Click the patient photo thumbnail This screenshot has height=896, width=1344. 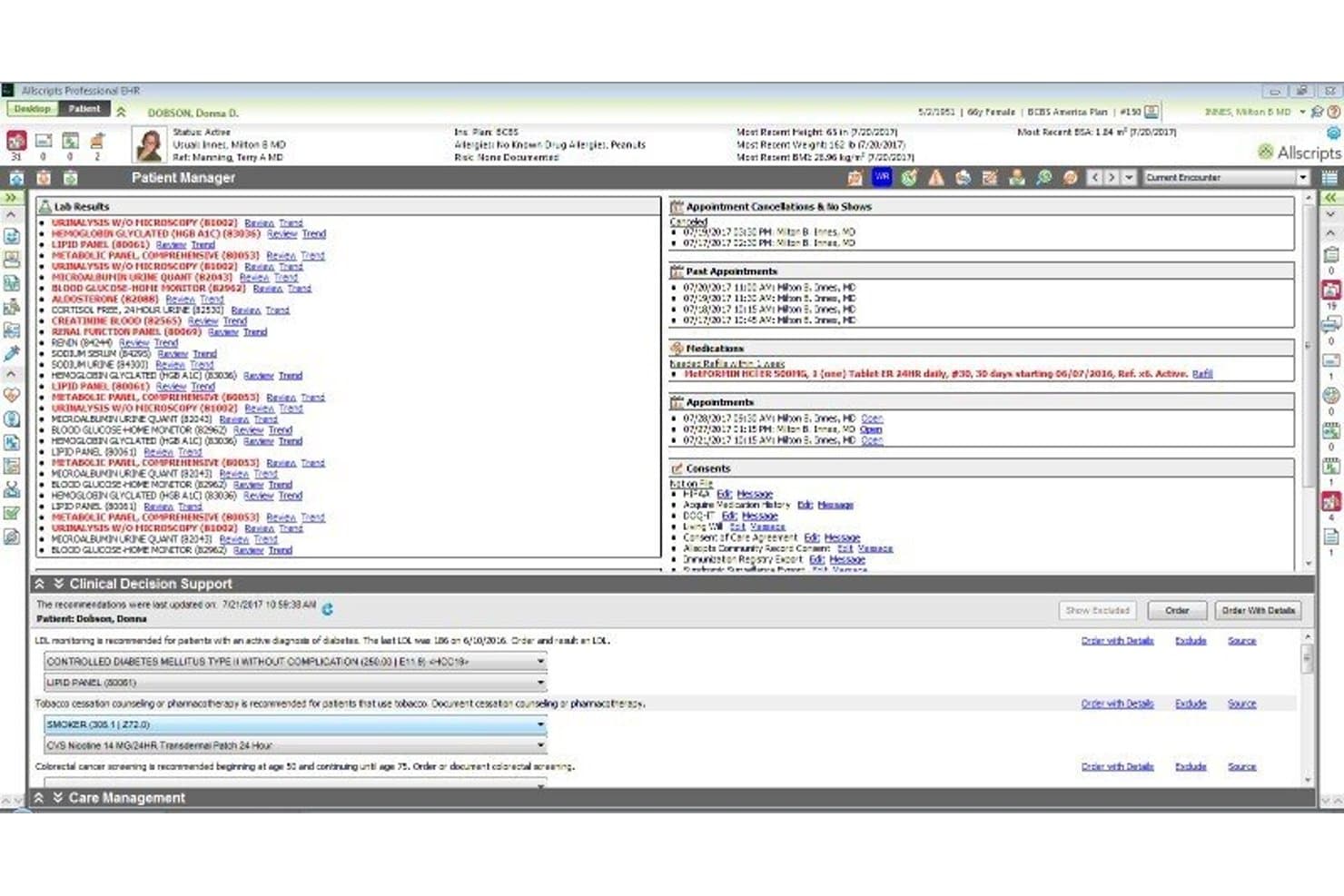[148, 144]
